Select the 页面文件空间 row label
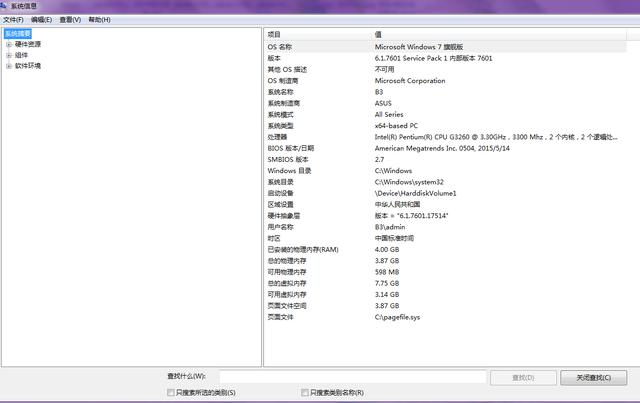The height and width of the screenshot is (403, 640). point(287,306)
